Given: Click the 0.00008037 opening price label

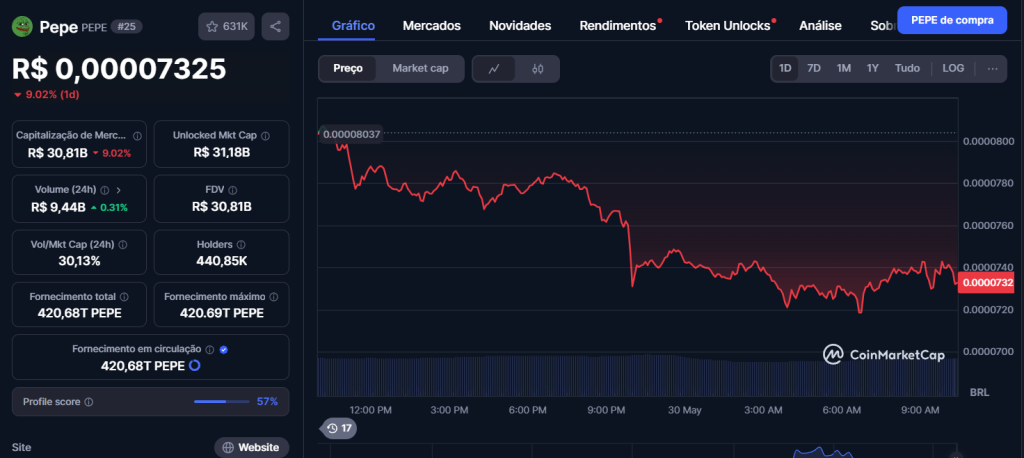Looking at the screenshot, I should [x=351, y=134].
